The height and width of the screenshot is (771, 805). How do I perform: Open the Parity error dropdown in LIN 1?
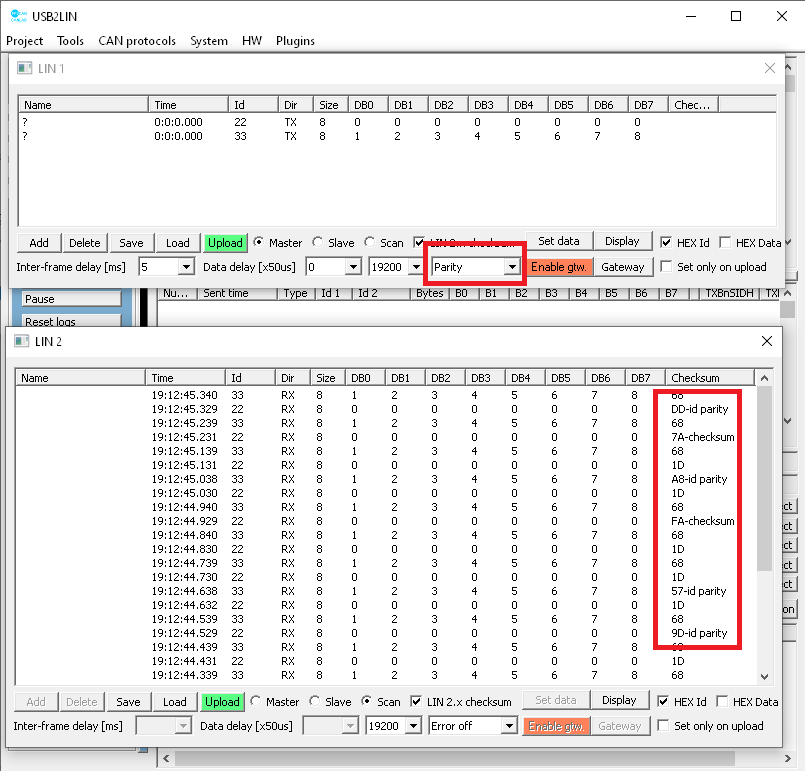(x=512, y=267)
